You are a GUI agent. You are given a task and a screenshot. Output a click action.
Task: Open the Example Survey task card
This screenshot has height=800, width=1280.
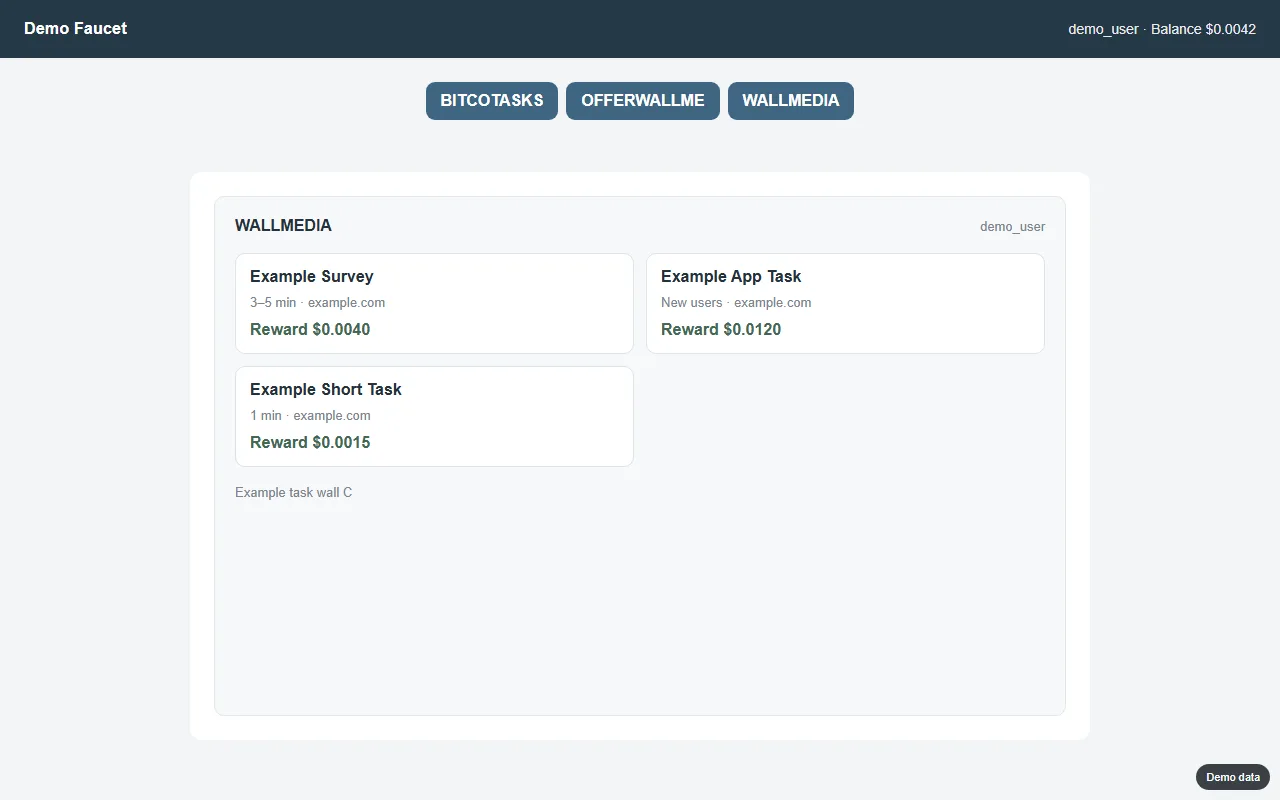point(434,303)
